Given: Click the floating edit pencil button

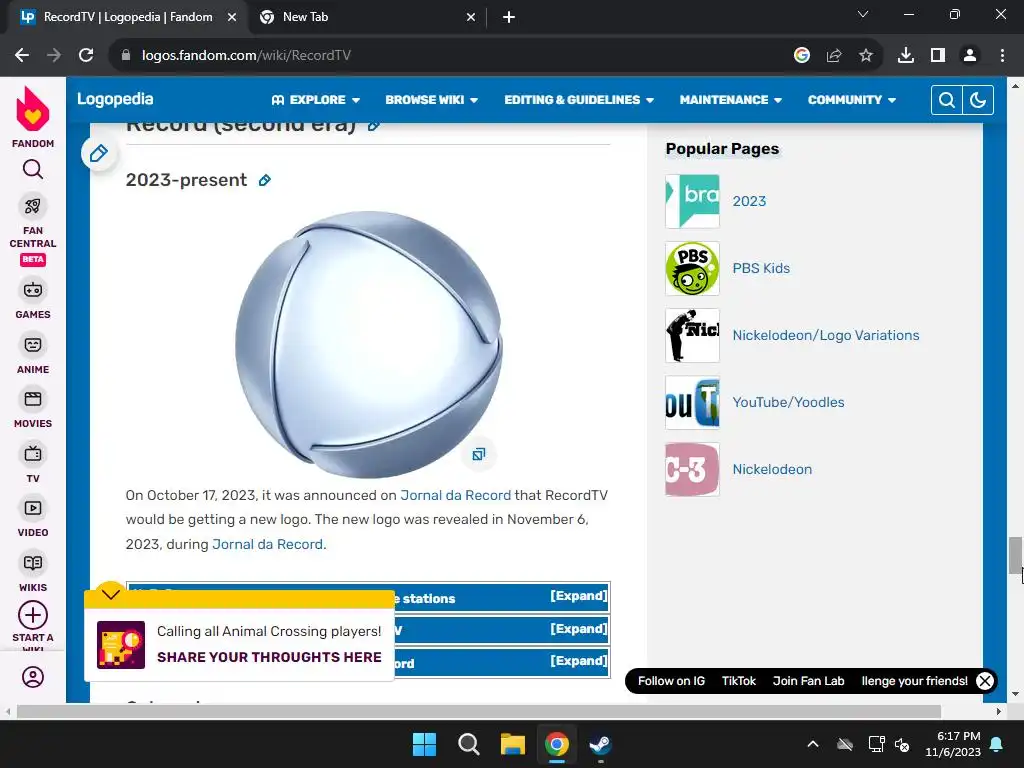Looking at the screenshot, I should [x=99, y=153].
